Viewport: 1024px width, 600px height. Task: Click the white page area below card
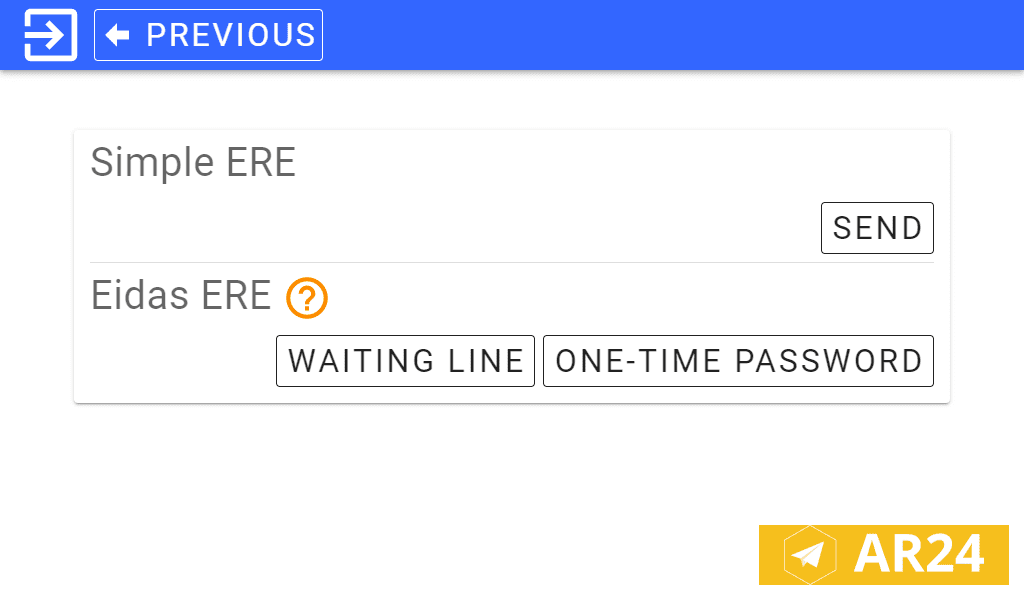(x=400, y=490)
